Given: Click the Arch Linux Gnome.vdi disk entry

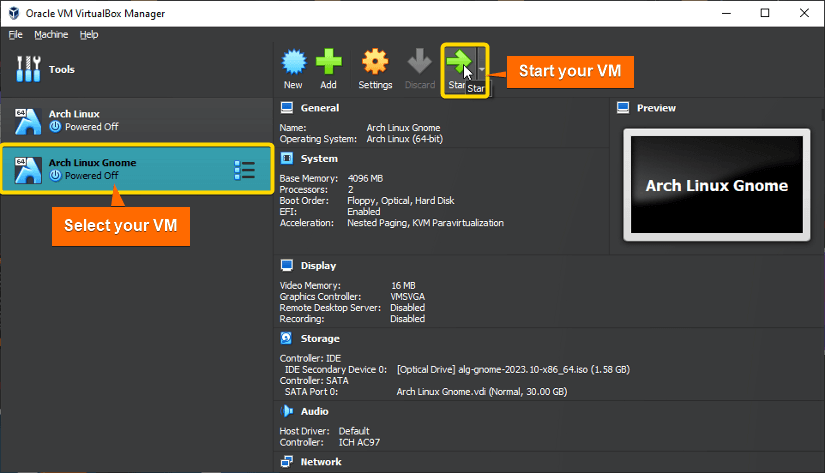Looking at the screenshot, I should [x=482, y=391].
